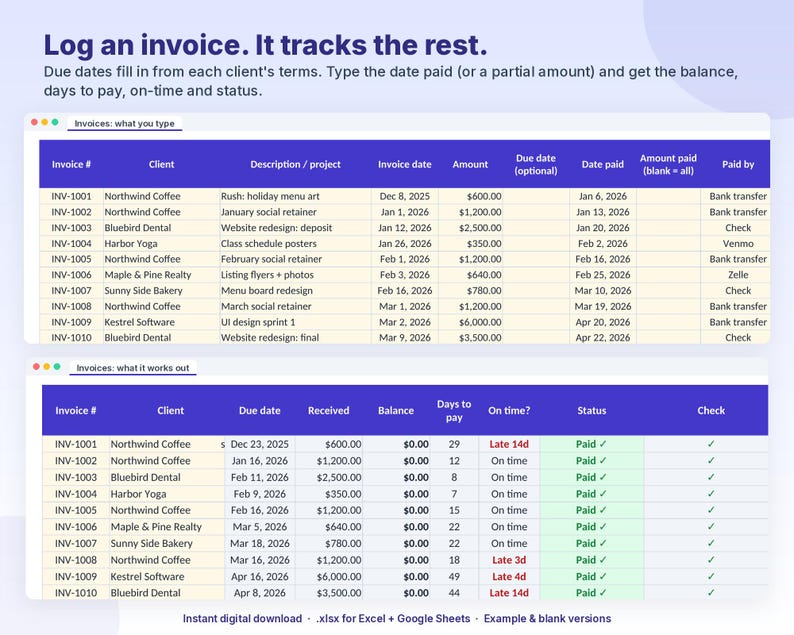
Task: Click the green dot in the bottom window
Action: pos(57,367)
